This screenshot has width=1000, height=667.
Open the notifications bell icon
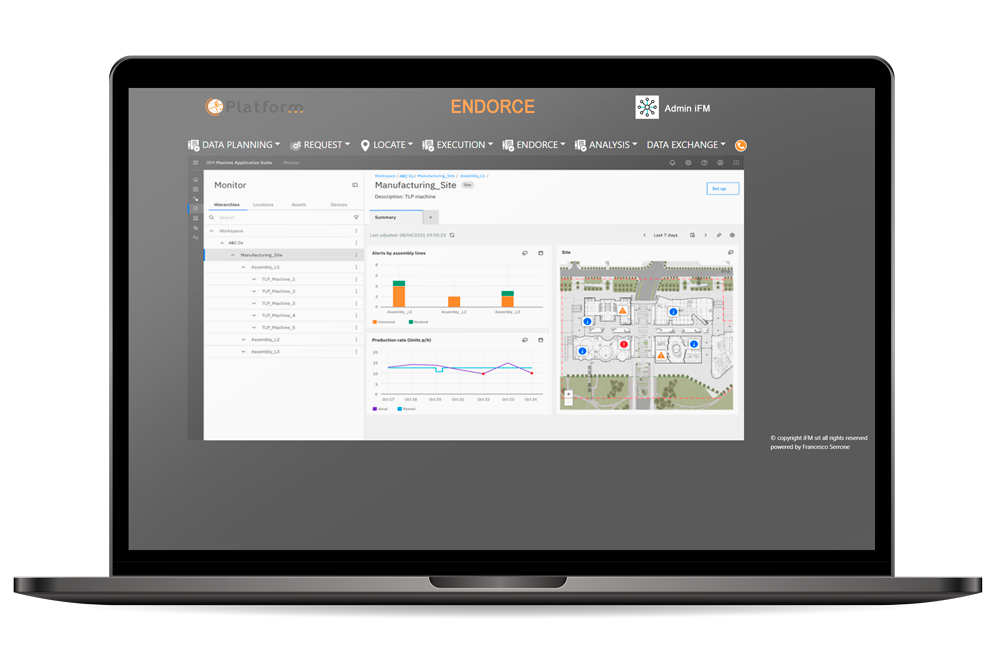(673, 162)
